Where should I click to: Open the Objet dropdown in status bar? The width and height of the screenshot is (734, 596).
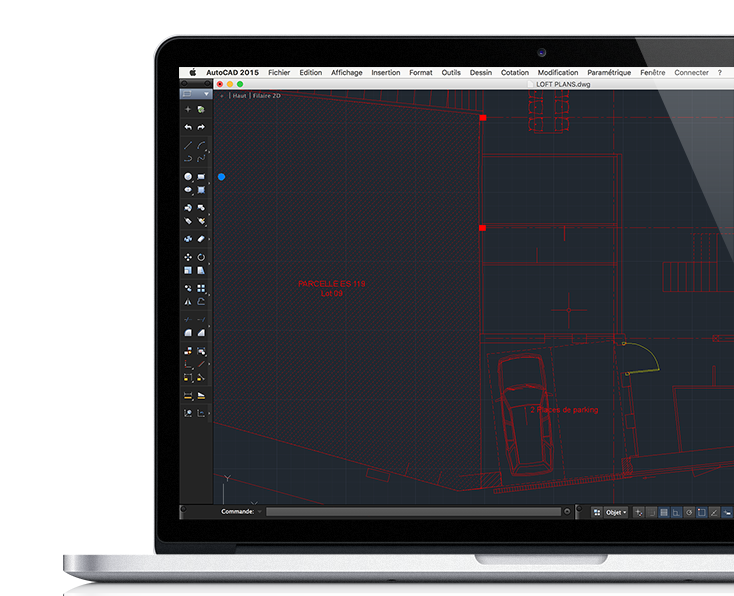[x=616, y=513]
